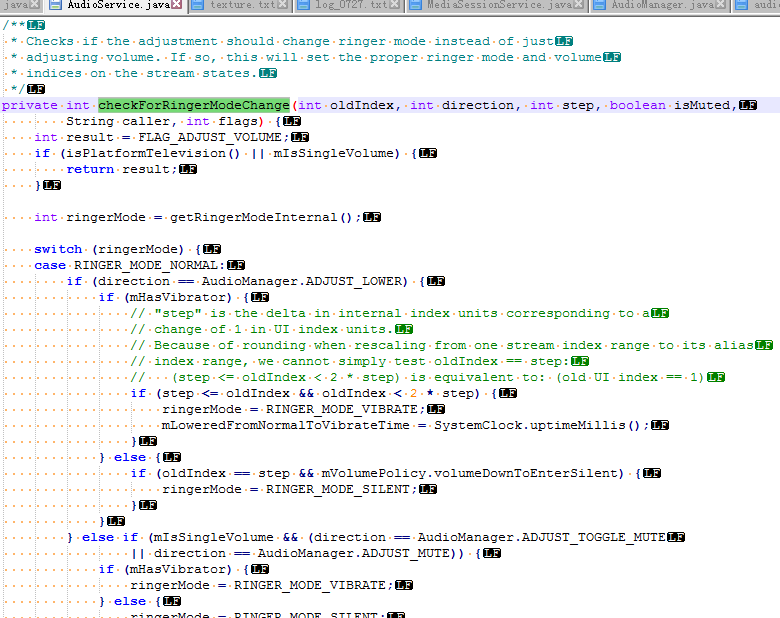Click 'AudioManager.ADJUST_TOGGLE_MUTE' constant

click(x=542, y=537)
